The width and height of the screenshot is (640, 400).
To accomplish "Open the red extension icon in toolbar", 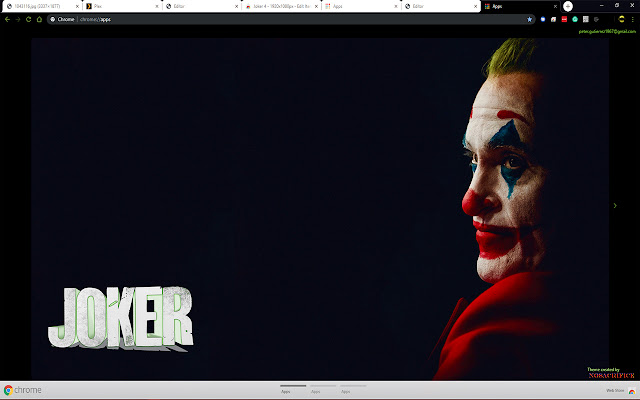I will (x=564, y=19).
